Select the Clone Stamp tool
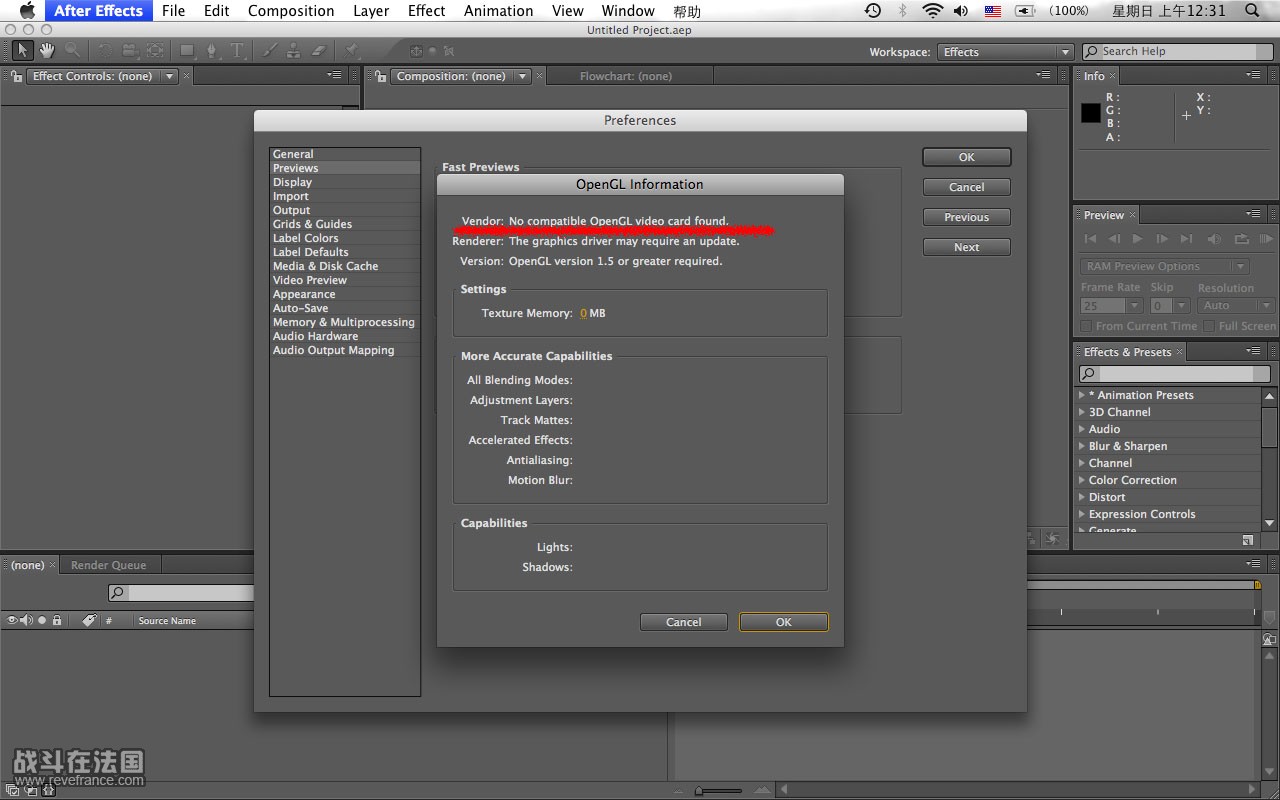Viewport: 1280px width, 800px height. [x=294, y=50]
